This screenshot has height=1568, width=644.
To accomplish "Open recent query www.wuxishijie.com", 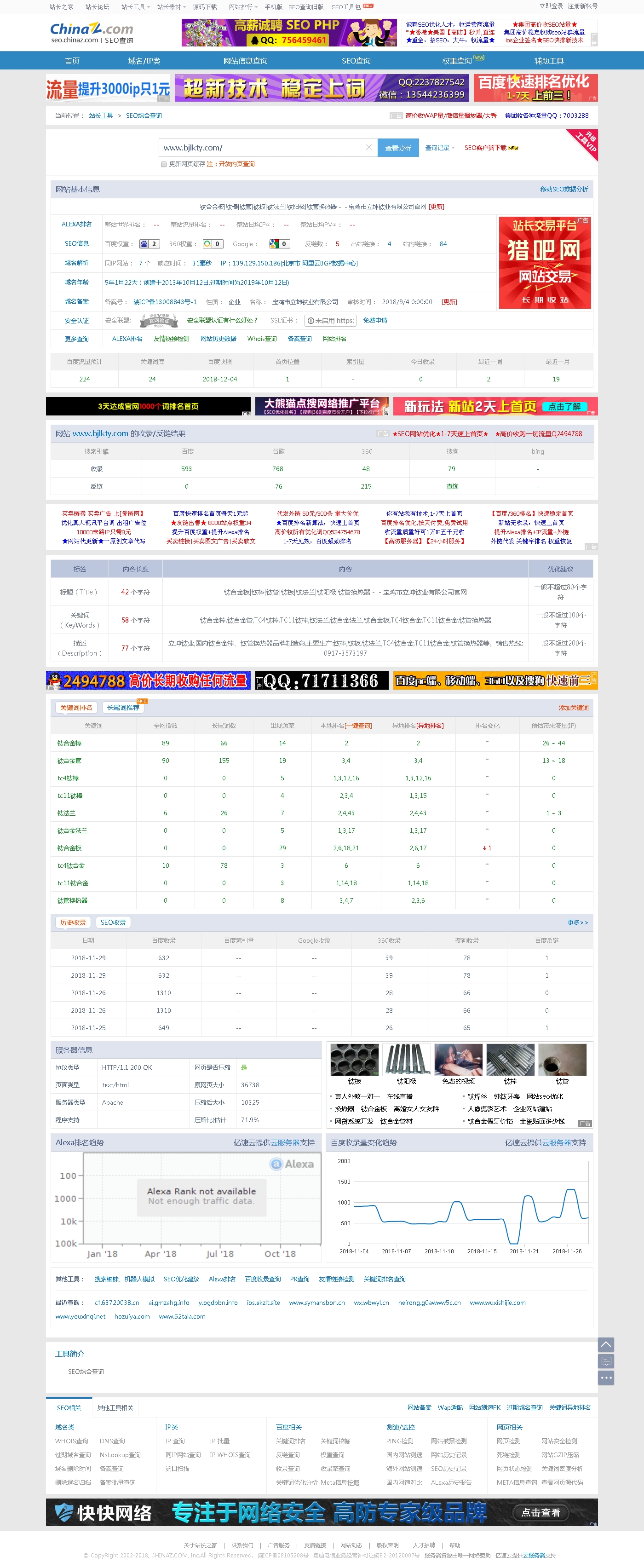I will (x=497, y=1303).
